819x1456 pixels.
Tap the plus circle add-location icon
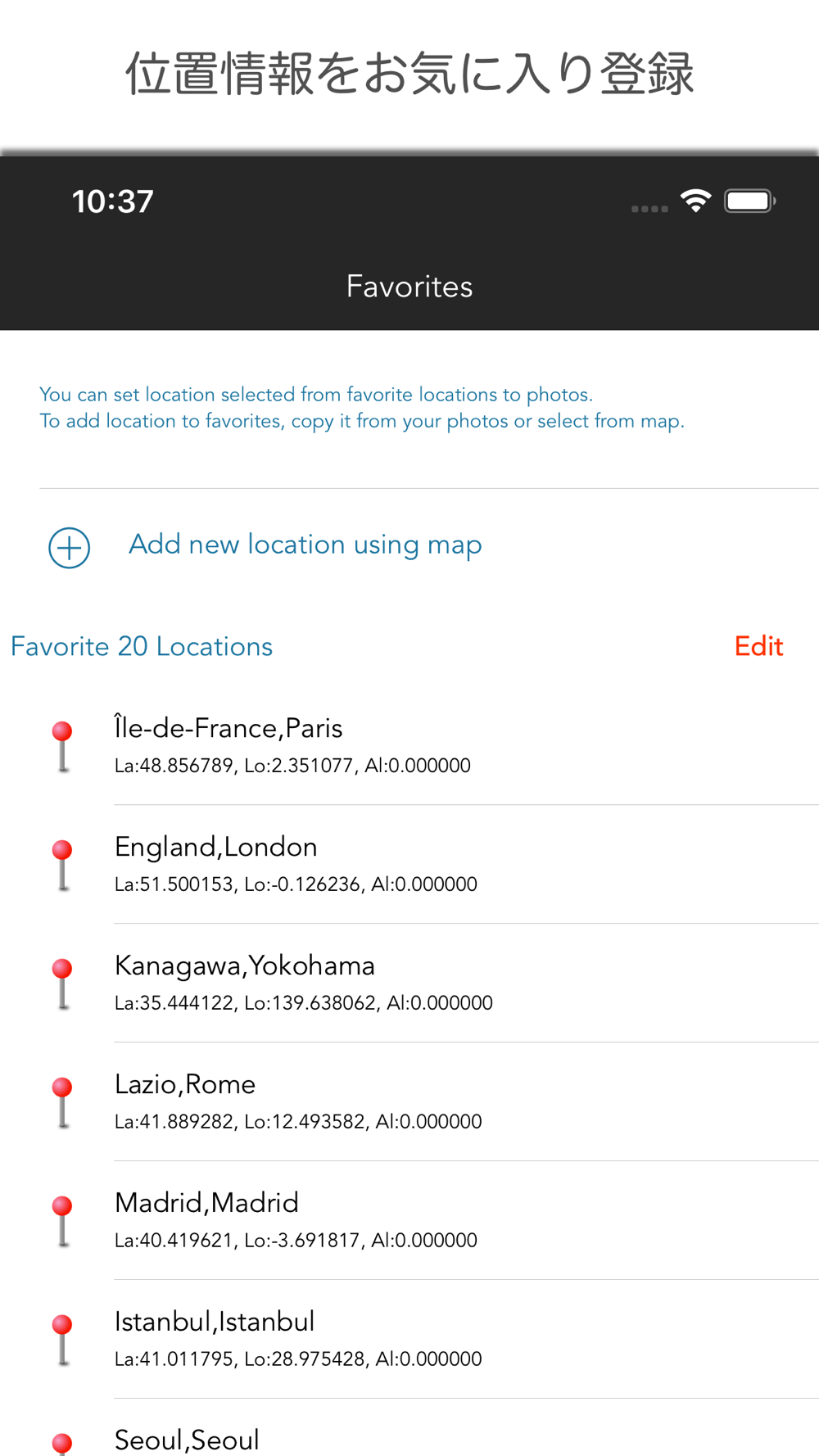70,547
